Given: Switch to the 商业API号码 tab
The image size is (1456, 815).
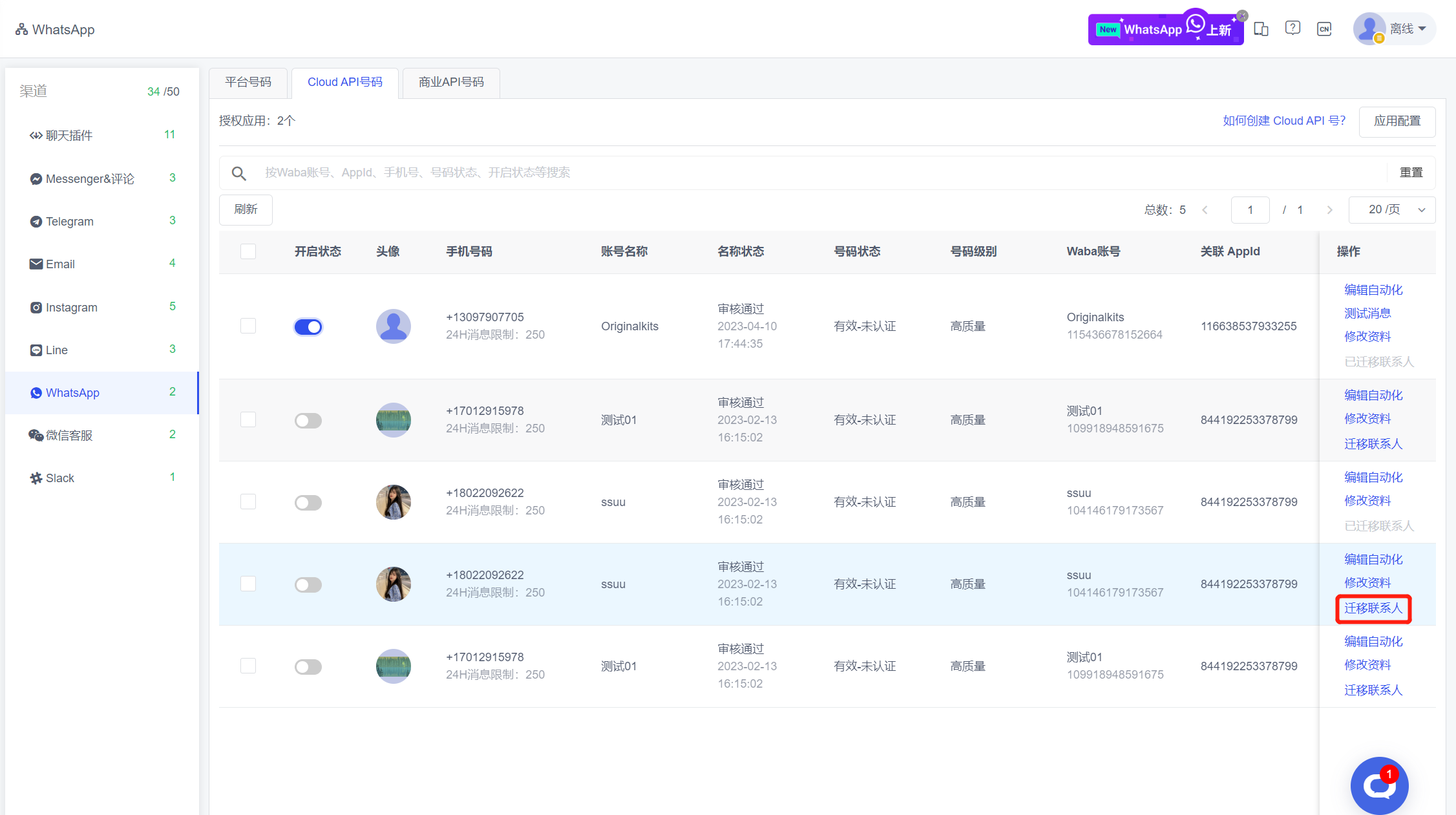Looking at the screenshot, I should point(451,83).
